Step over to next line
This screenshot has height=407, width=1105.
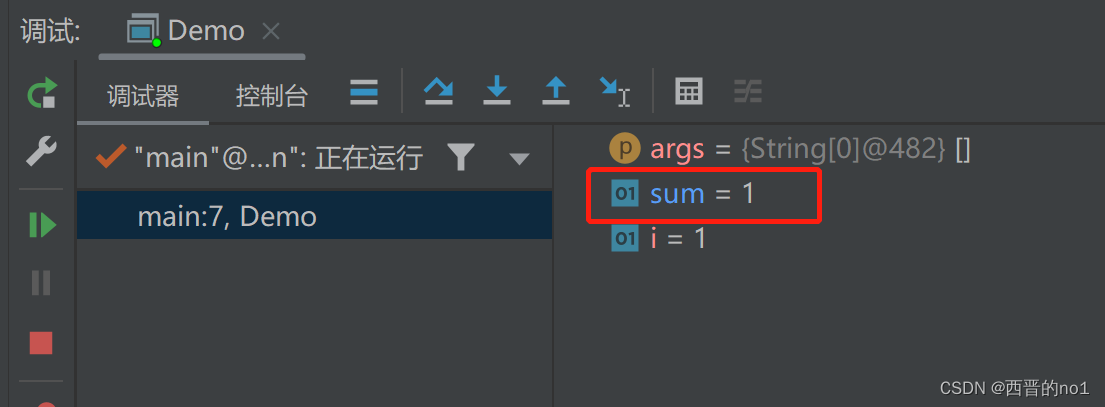tap(438, 92)
